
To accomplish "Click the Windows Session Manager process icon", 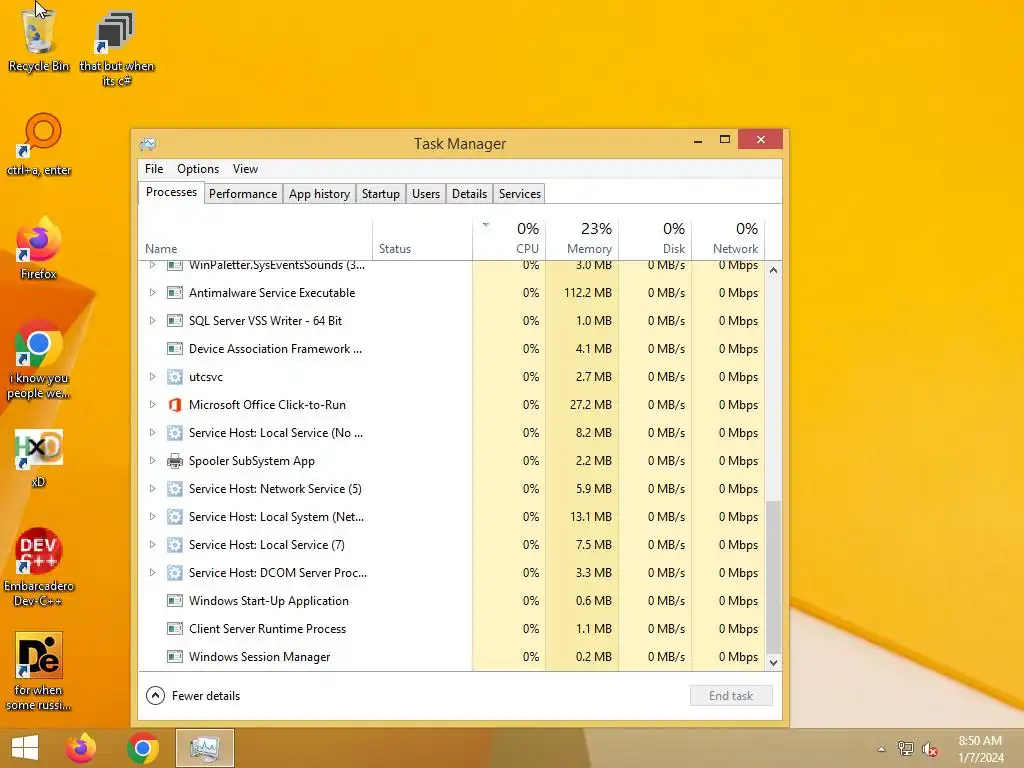I will [174, 656].
